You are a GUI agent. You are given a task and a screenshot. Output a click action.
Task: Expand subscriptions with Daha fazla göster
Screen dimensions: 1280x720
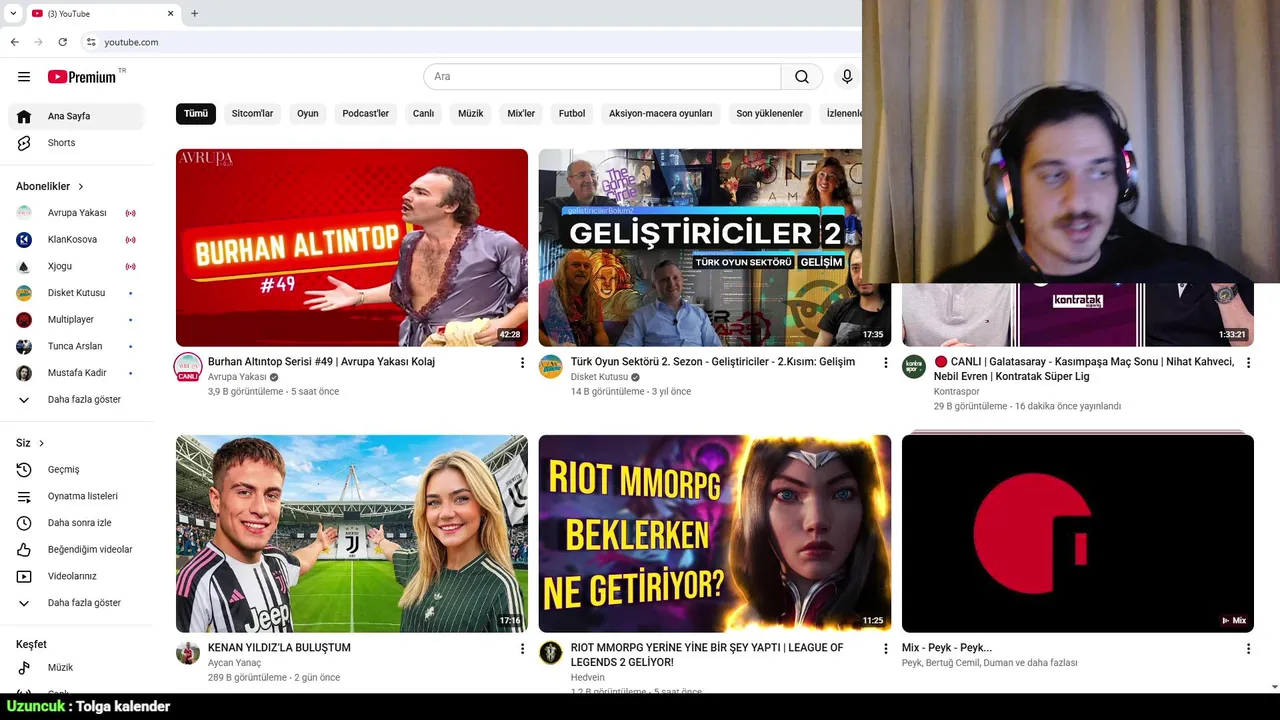(76, 400)
